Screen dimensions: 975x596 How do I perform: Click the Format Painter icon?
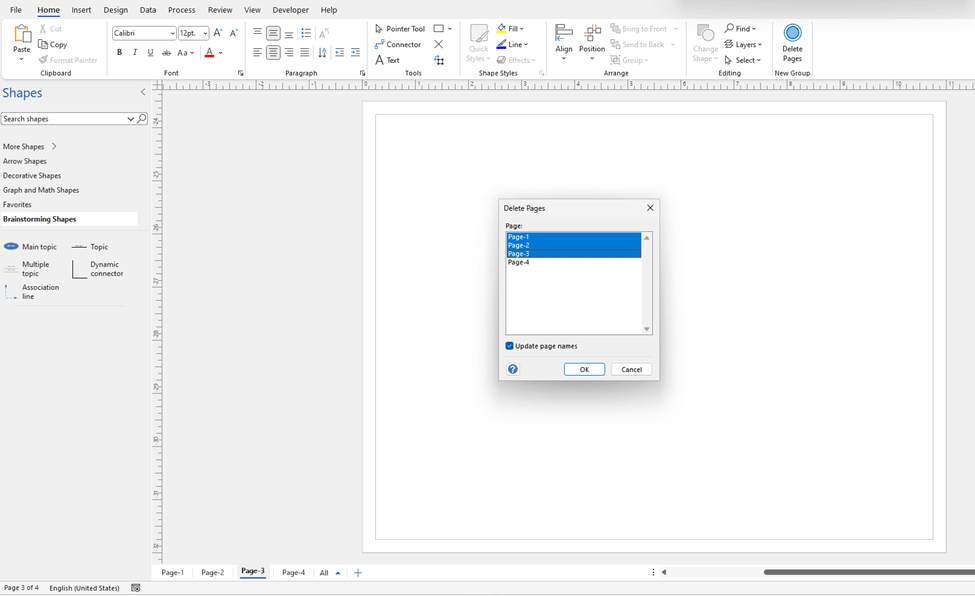point(43,60)
